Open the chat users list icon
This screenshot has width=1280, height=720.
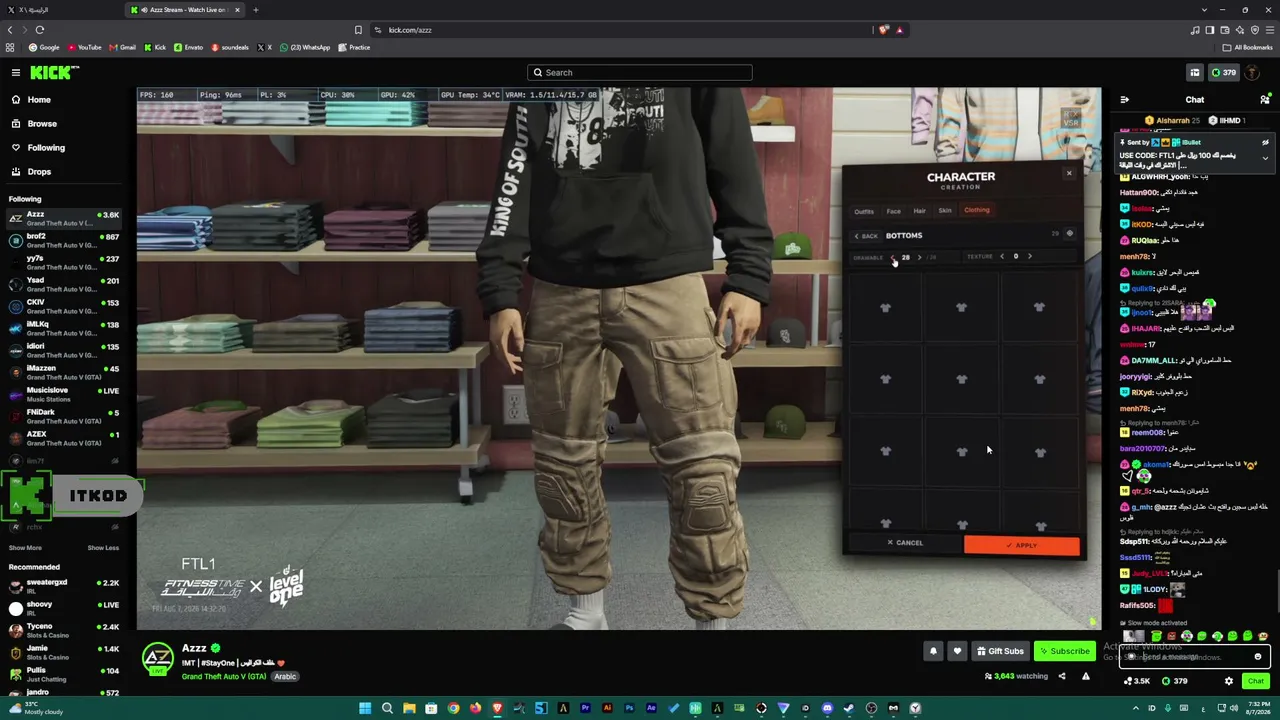click(x=1265, y=100)
